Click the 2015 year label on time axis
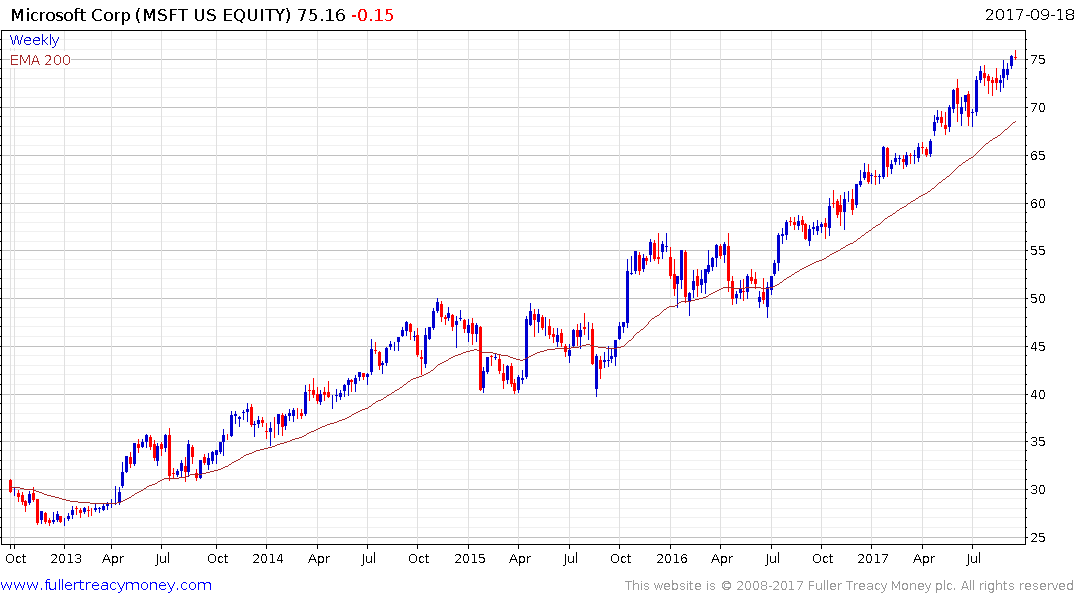Viewport: 1075px width, 600px height. coord(470,558)
